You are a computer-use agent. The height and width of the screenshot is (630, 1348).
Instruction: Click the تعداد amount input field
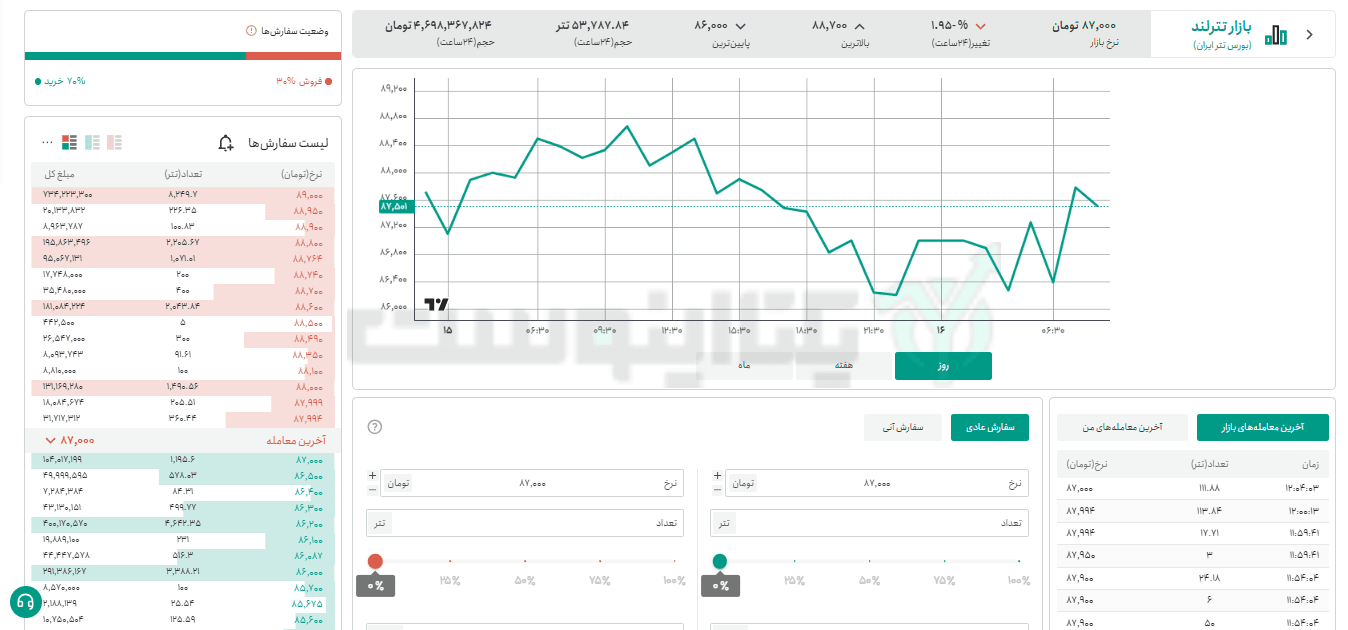(x=870, y=522)
